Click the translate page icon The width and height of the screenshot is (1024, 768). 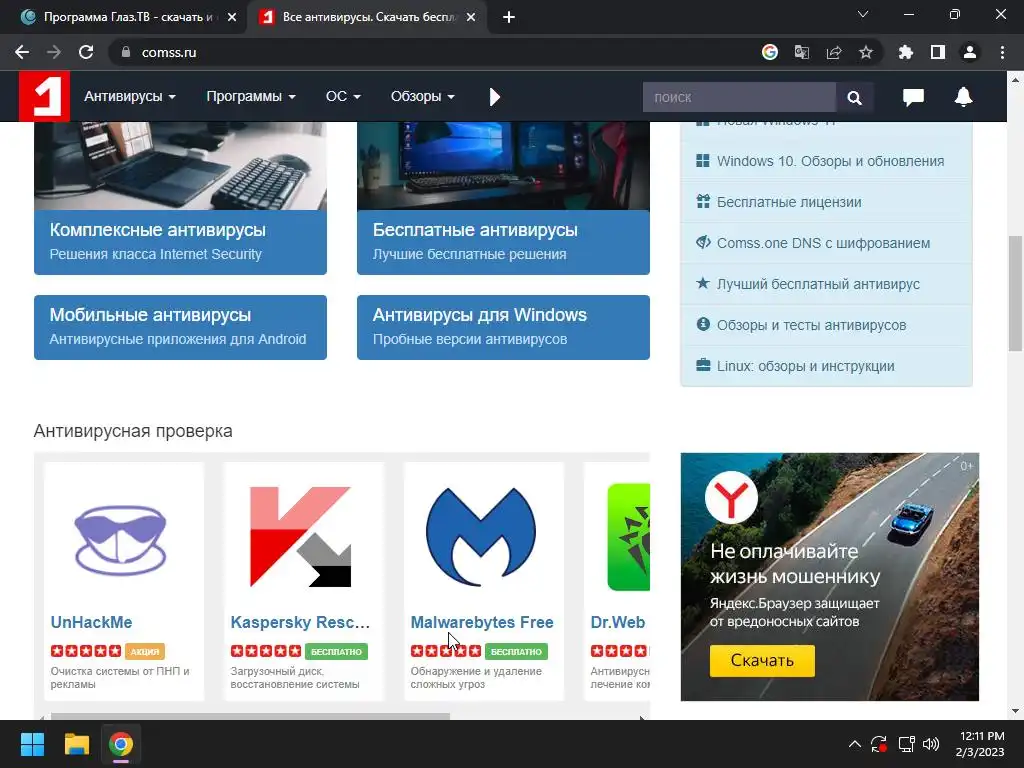(x=802, y=52)
